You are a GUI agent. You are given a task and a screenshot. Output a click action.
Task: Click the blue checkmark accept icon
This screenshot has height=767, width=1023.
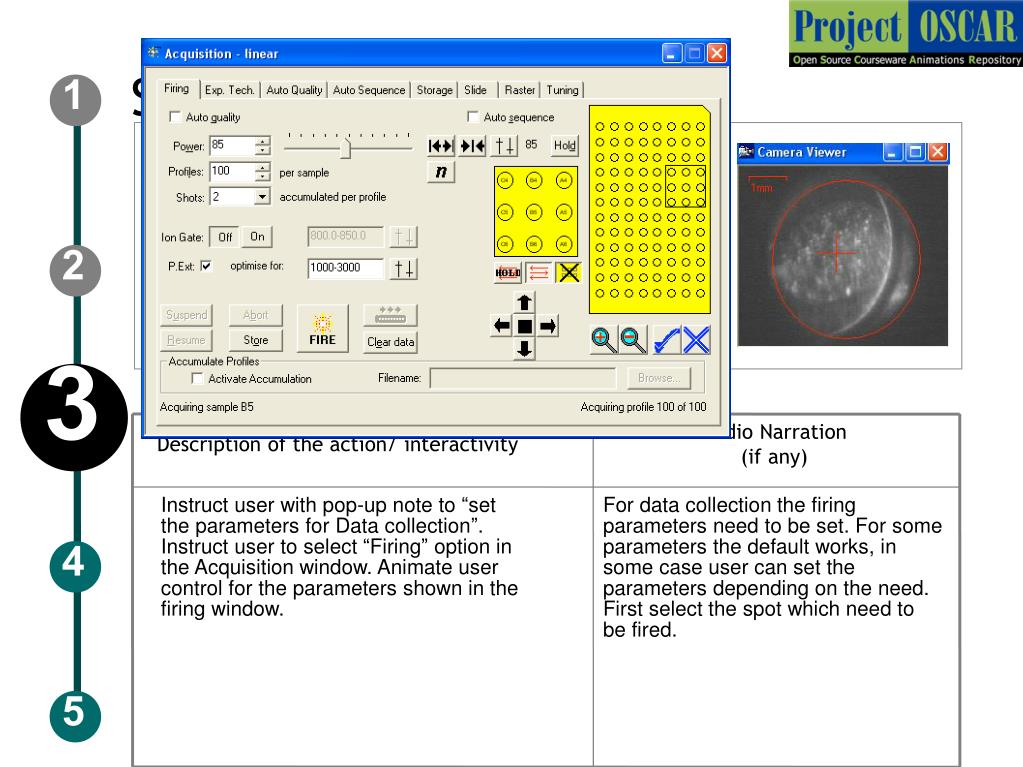coord(666,340)
